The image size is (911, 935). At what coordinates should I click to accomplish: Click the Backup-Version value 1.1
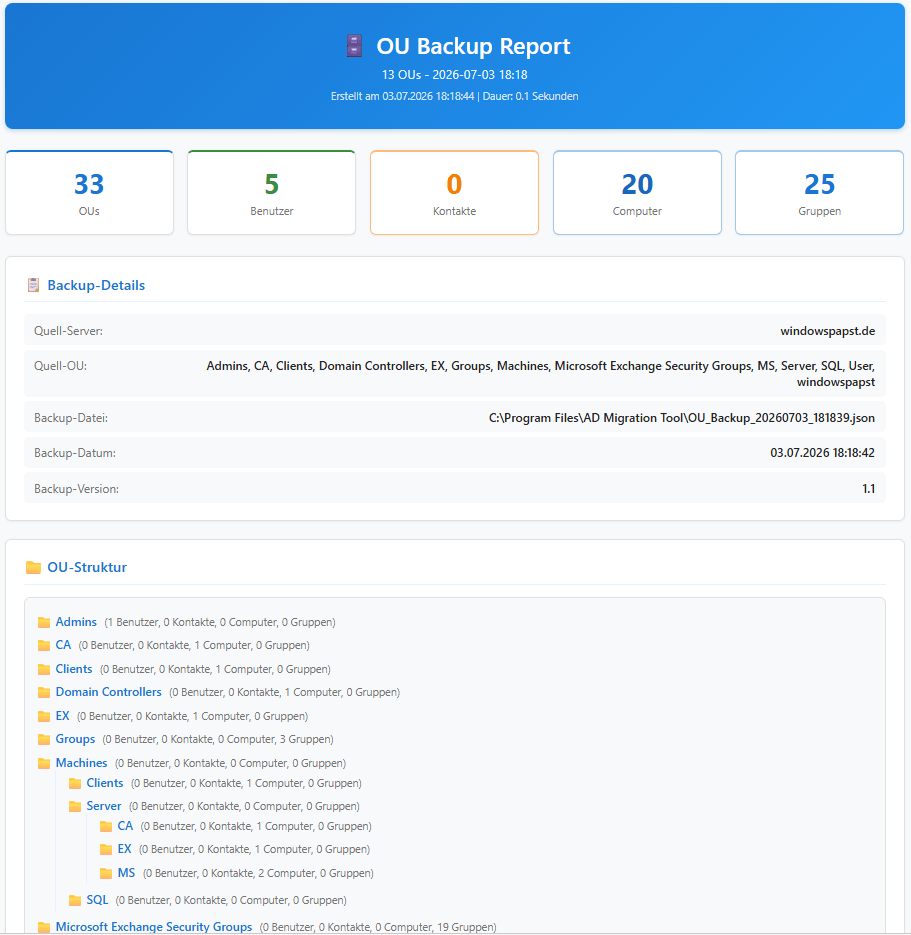pyautogui.click(x=869, y=488)
